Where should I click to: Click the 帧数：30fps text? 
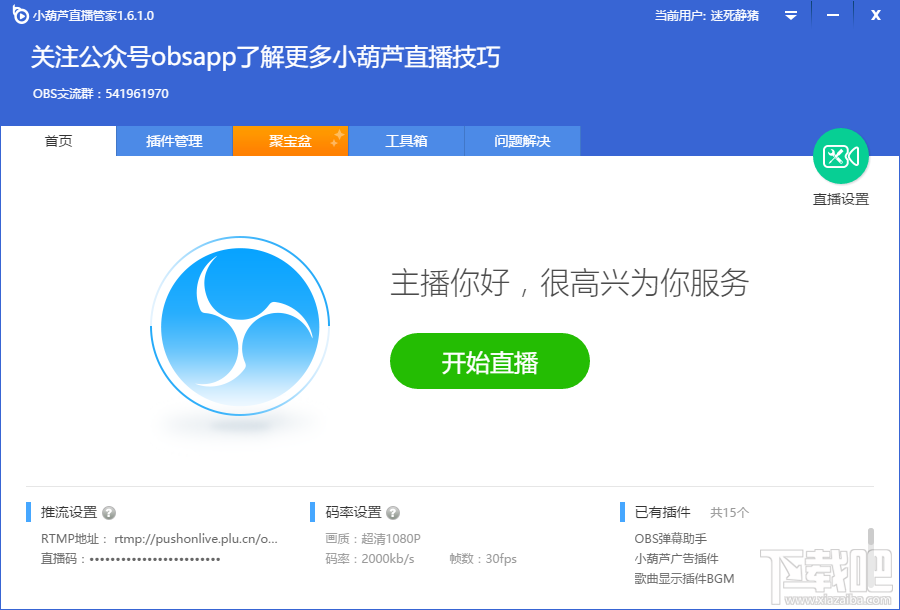pyautogui.click(x=483, y=559)
